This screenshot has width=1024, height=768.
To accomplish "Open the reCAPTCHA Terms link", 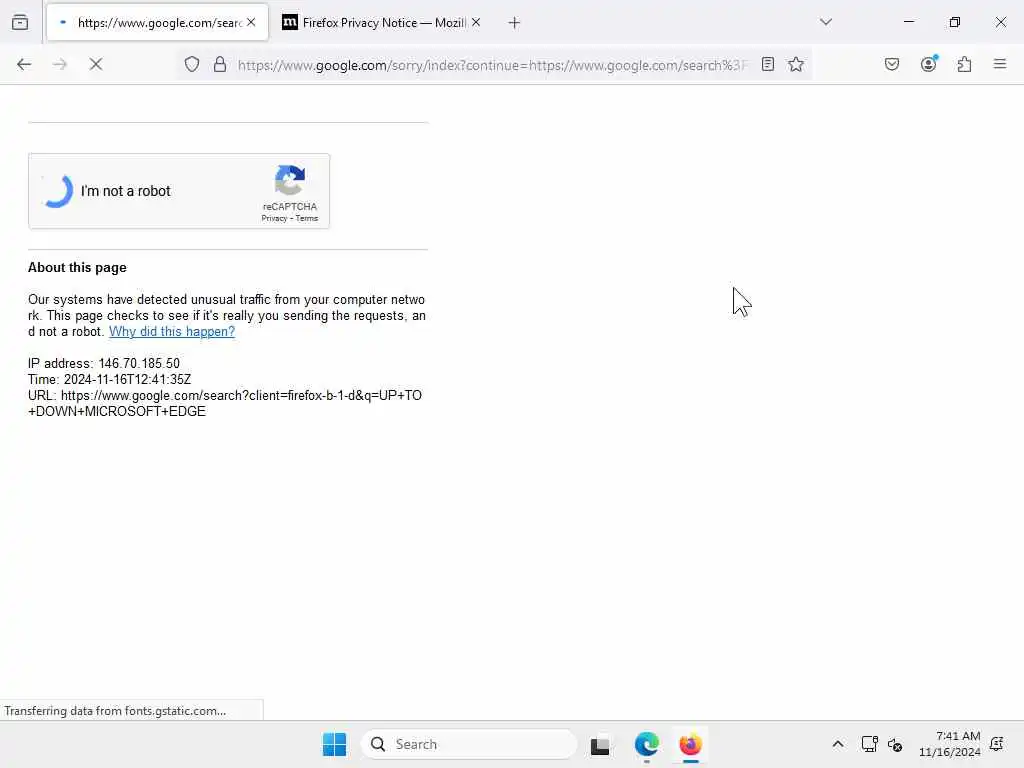I will (307, 219).
